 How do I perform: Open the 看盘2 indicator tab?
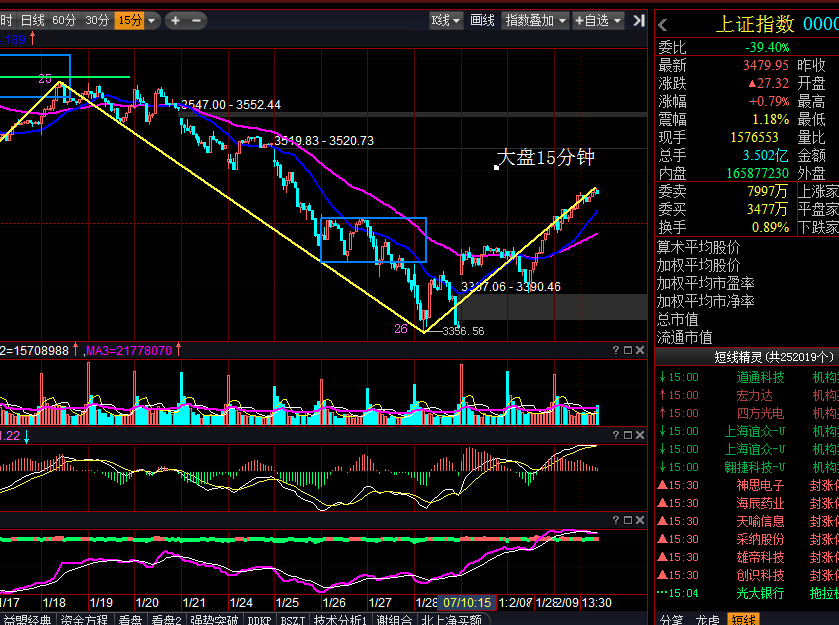[166, 620]
